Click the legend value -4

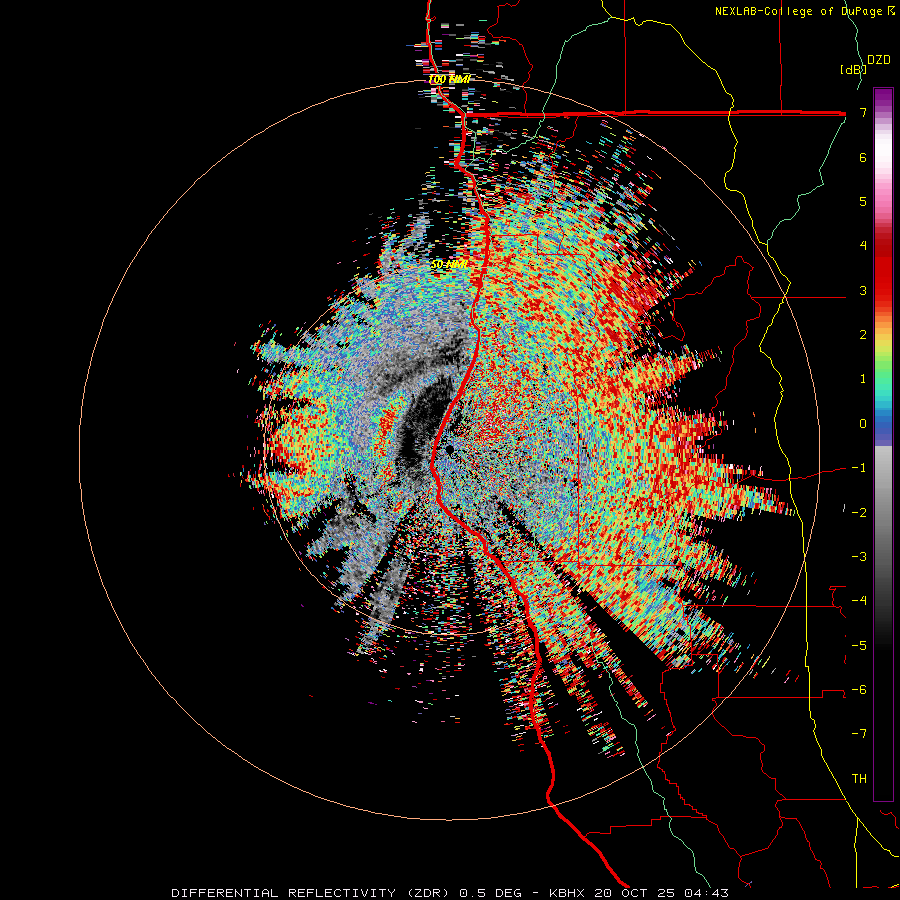point(859,601)
